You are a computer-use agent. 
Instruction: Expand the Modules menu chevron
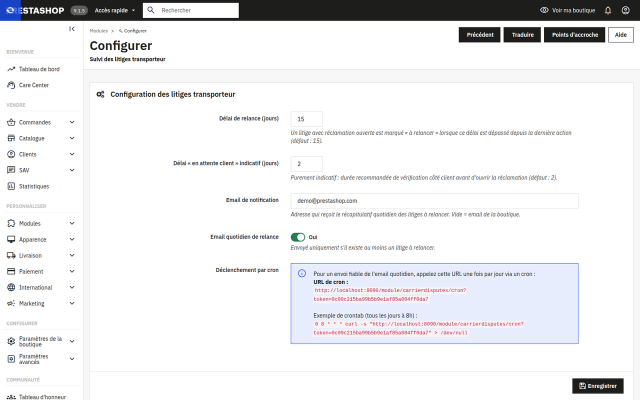click(x=72, y=223)
